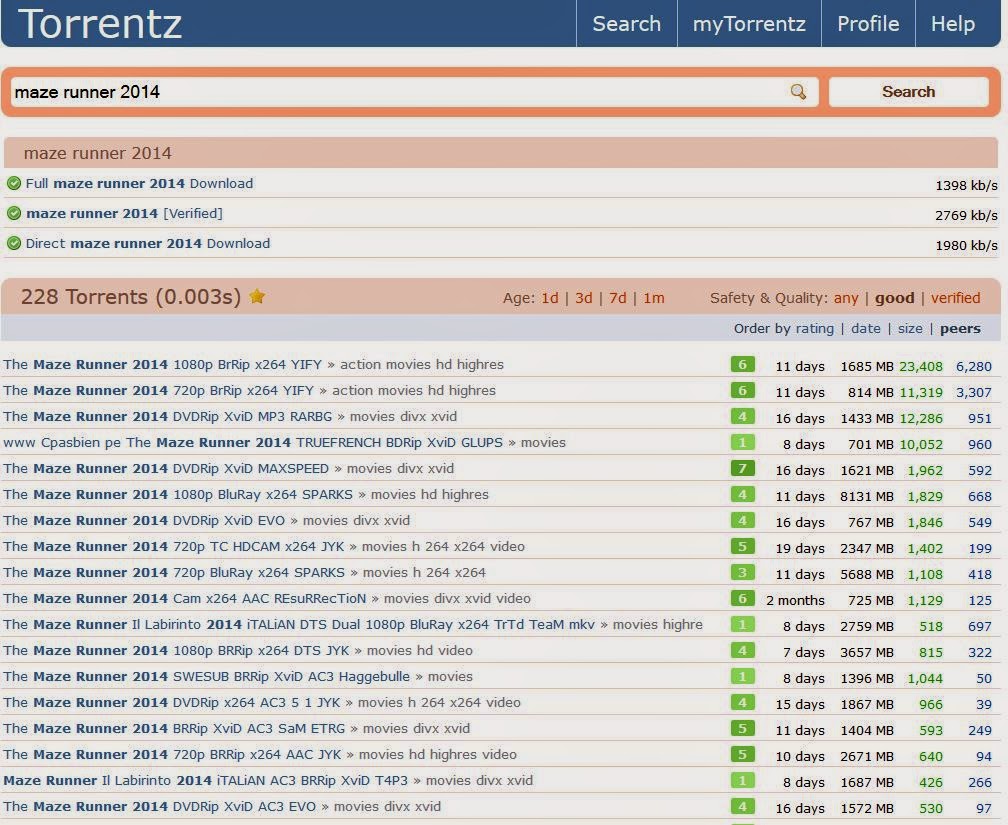Screen dimensions: 1008x825
Task: Set Safety & Quality to verified
Action: click(955, 298)
